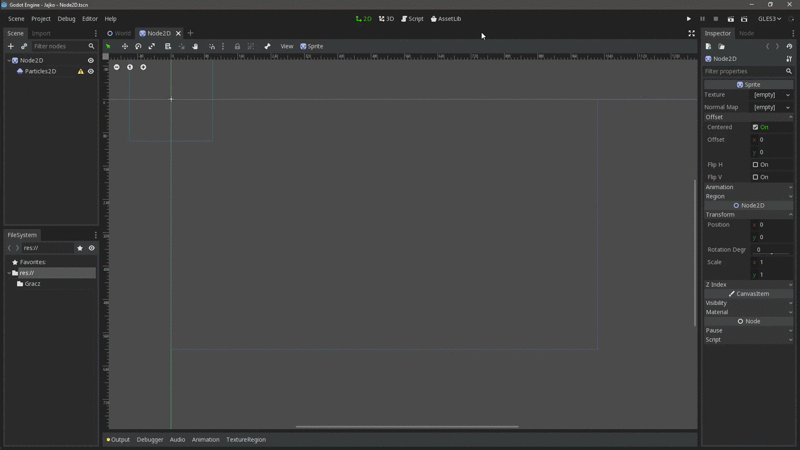Screen dimensions: 800x450
Task: Enable the Flip H checkbox
Action: point(755,164)
